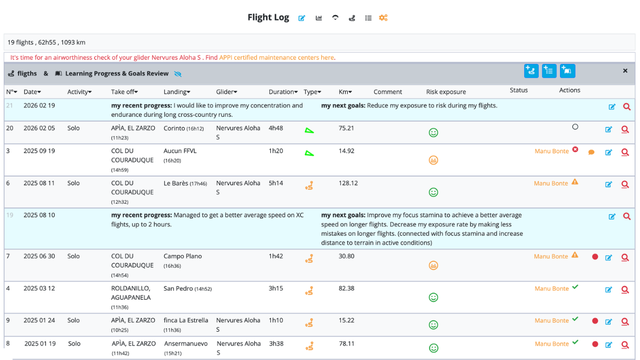Click the green smiley risk icon for Corinto flight
The width and height of the screenshot is (640, 360).
(433, 133)
